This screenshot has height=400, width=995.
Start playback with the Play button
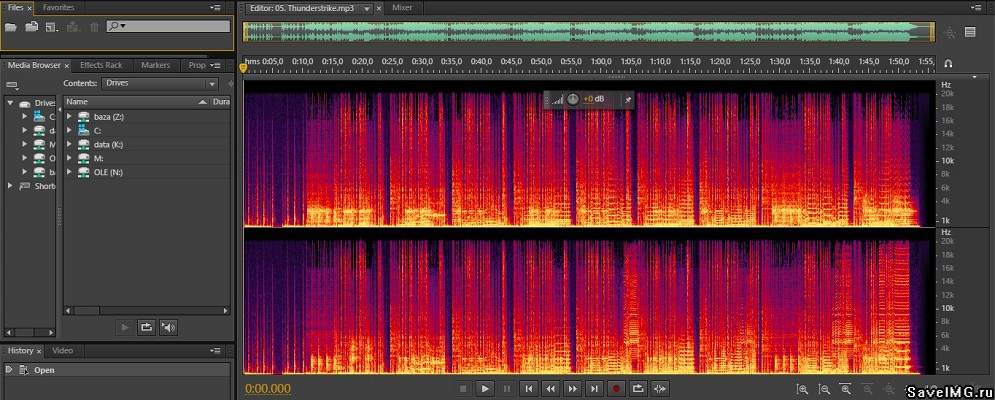(x=484, y=388)
